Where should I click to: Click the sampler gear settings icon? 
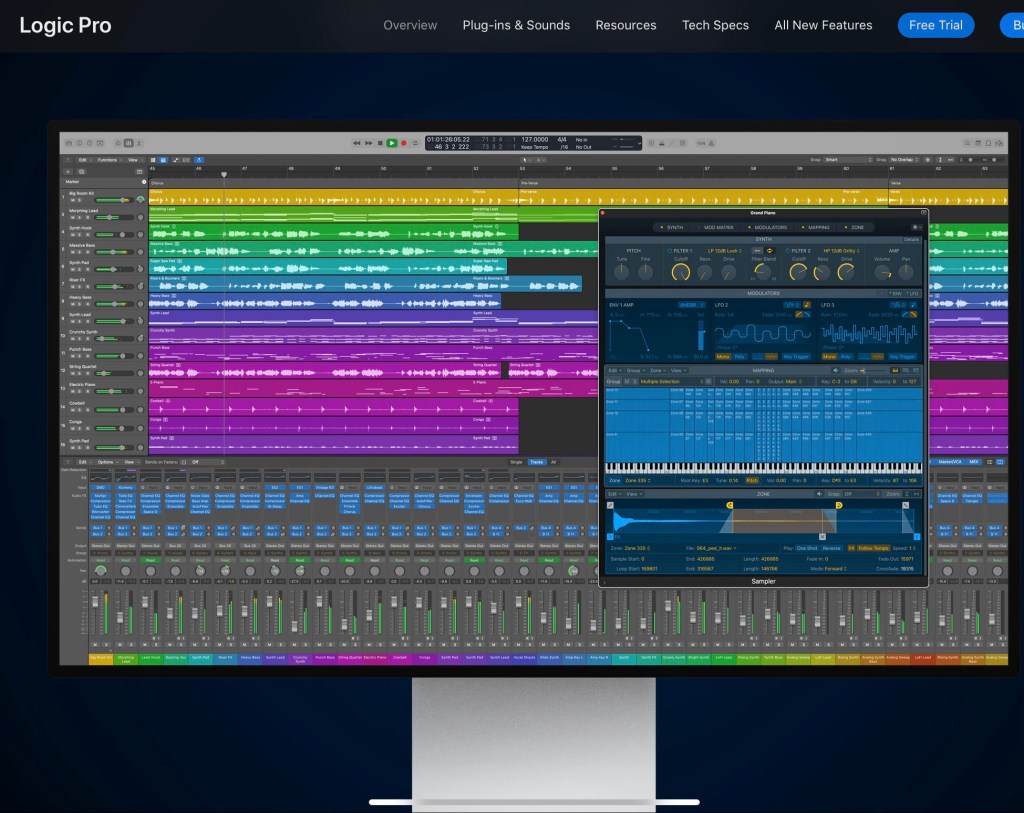[916, 227]
